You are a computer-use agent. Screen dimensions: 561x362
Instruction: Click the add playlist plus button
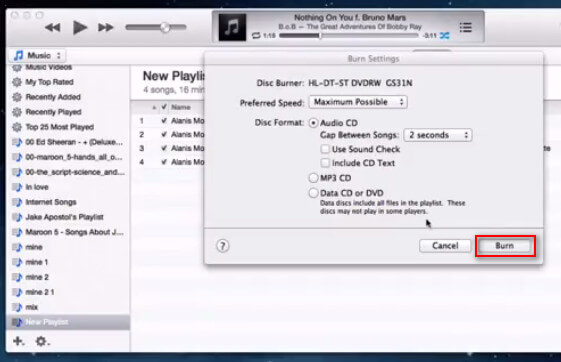pos(18,341)
